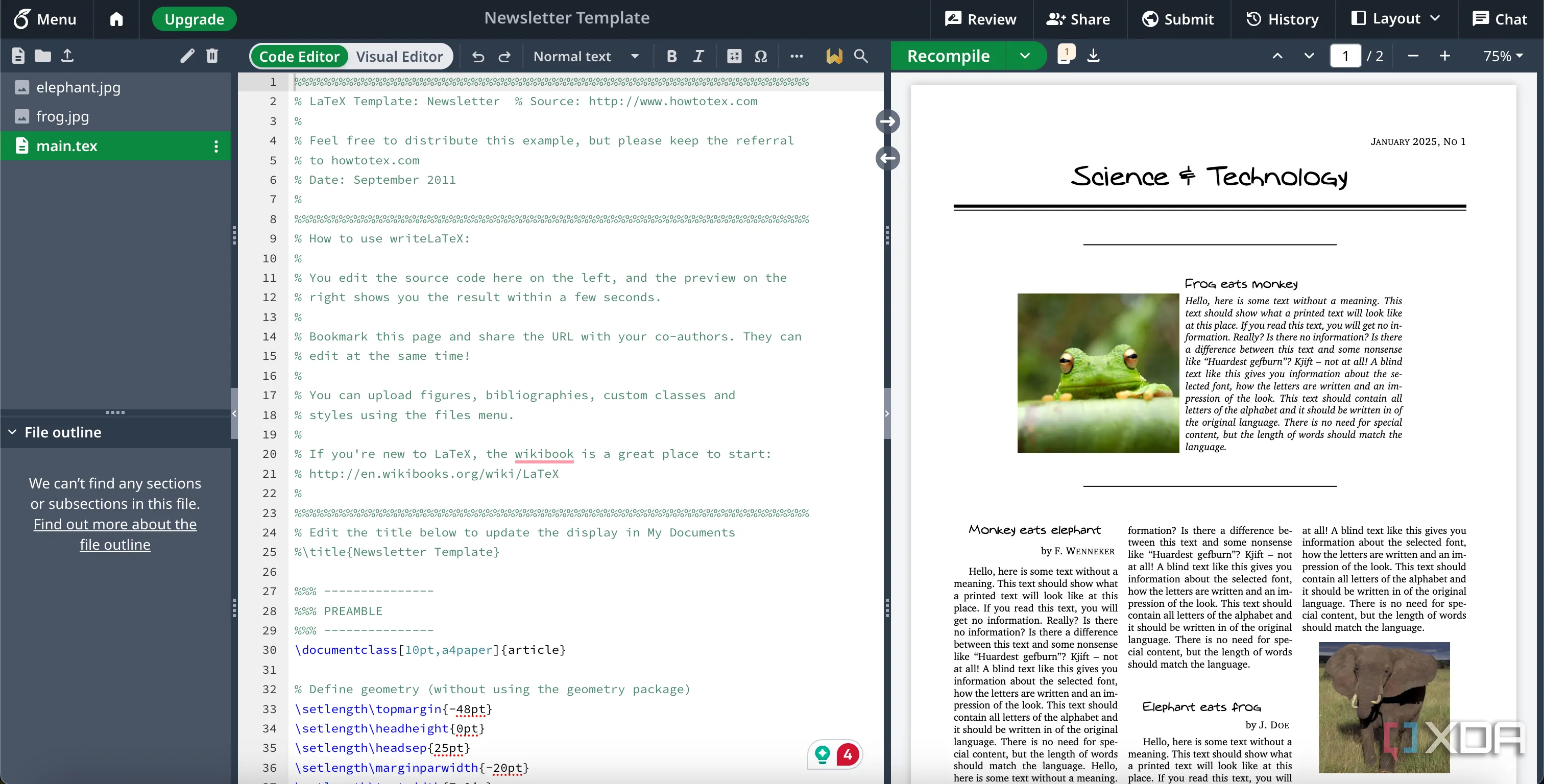Toggle bold formatting
Screen dimensions: 1544x784
click(672, 56)
